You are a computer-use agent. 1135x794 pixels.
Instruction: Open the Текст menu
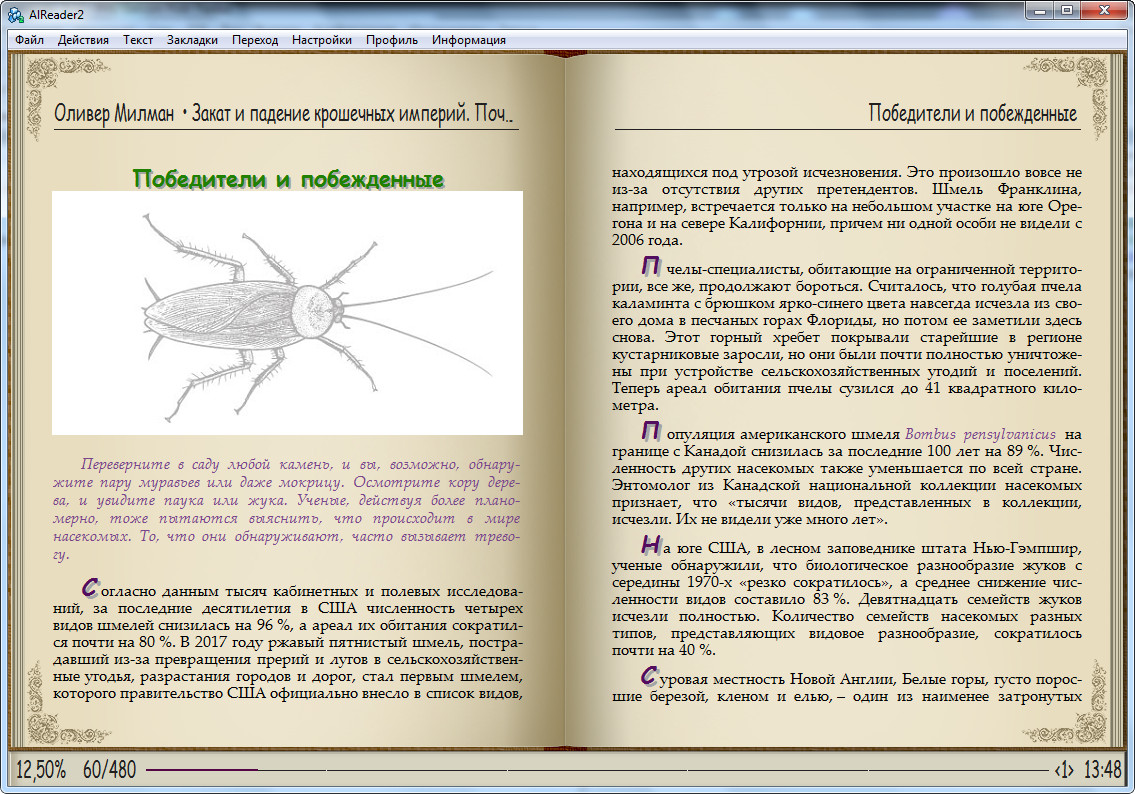[x=138, y=40]
